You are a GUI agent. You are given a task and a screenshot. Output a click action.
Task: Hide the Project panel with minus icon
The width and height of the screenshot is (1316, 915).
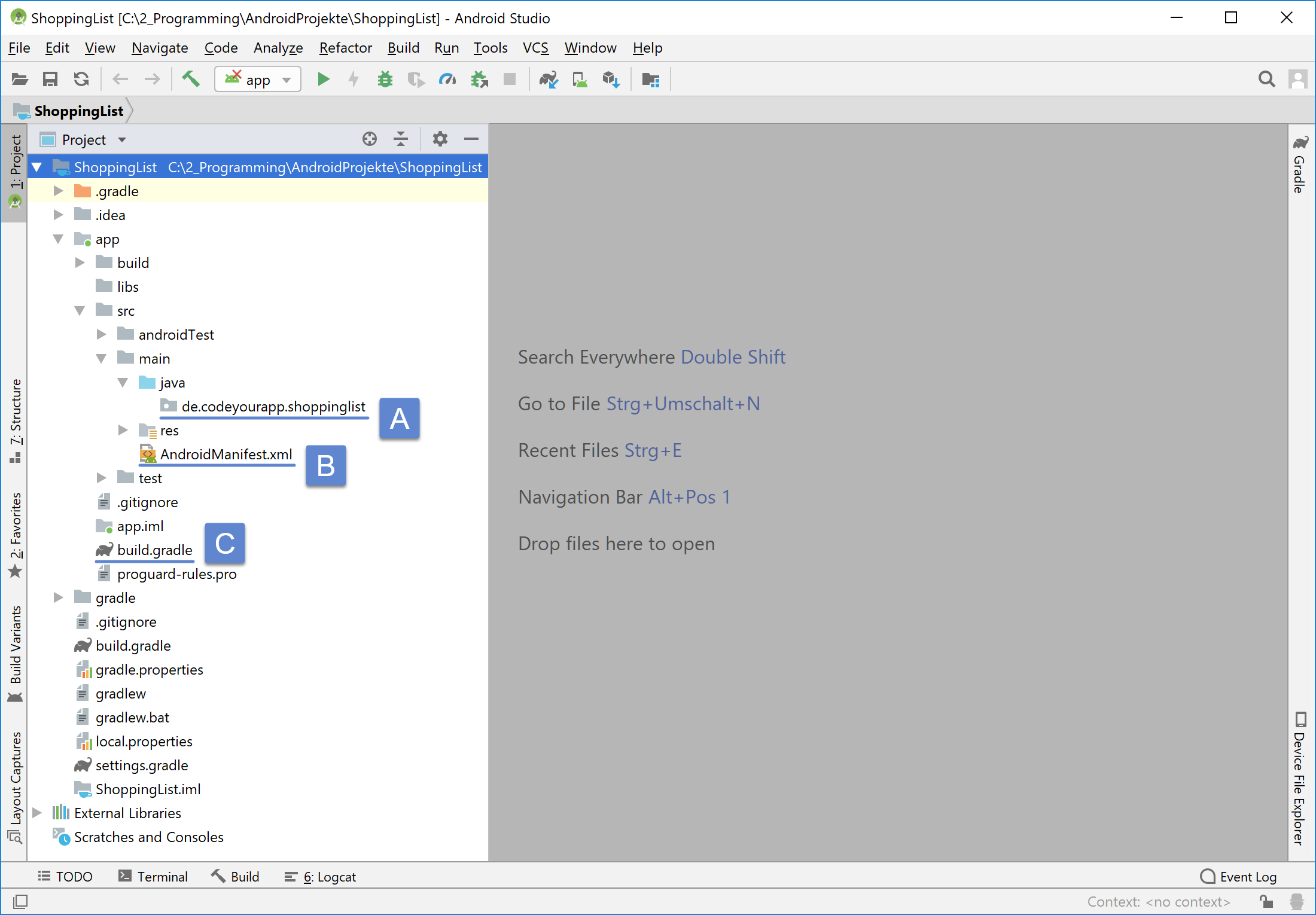(x=471, y=139)
